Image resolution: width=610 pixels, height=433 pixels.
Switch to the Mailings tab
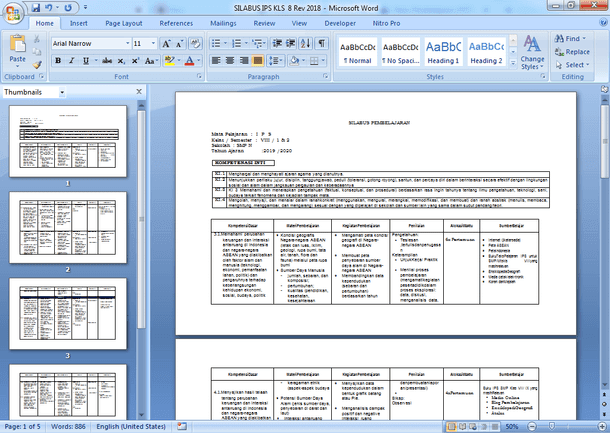coord(223,23)
